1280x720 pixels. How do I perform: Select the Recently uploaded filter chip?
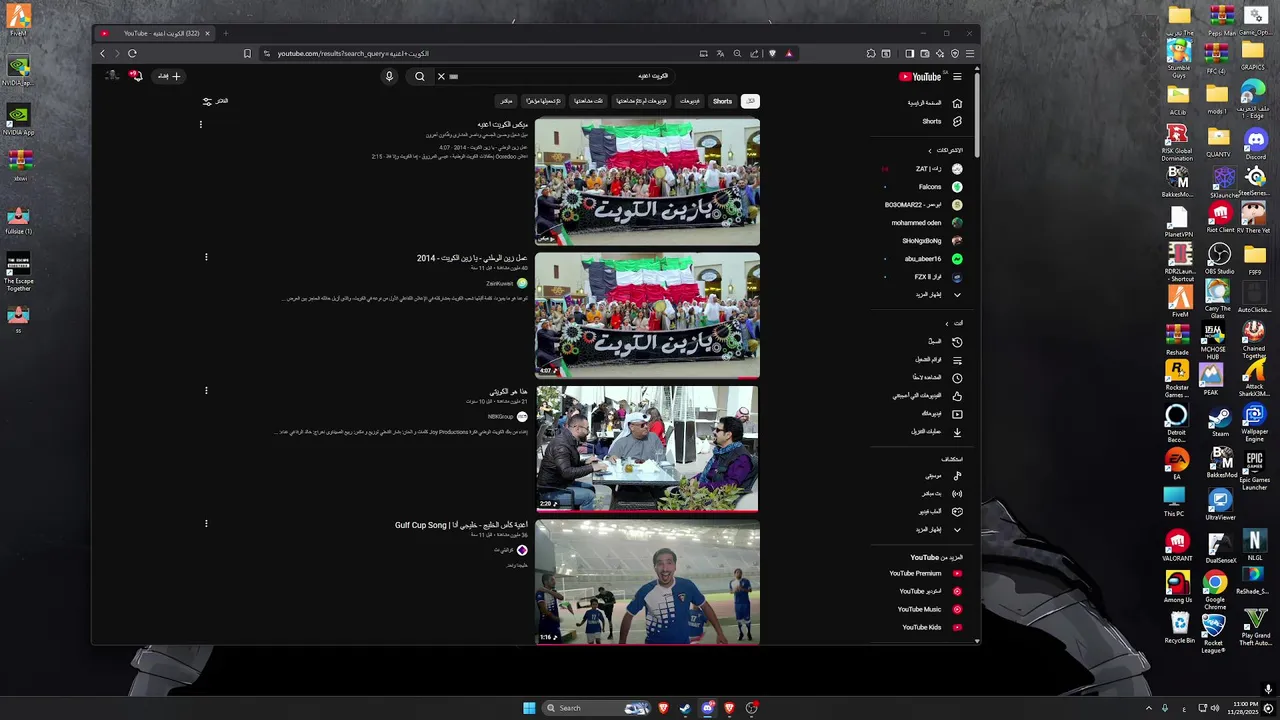[x=544, y=101]
